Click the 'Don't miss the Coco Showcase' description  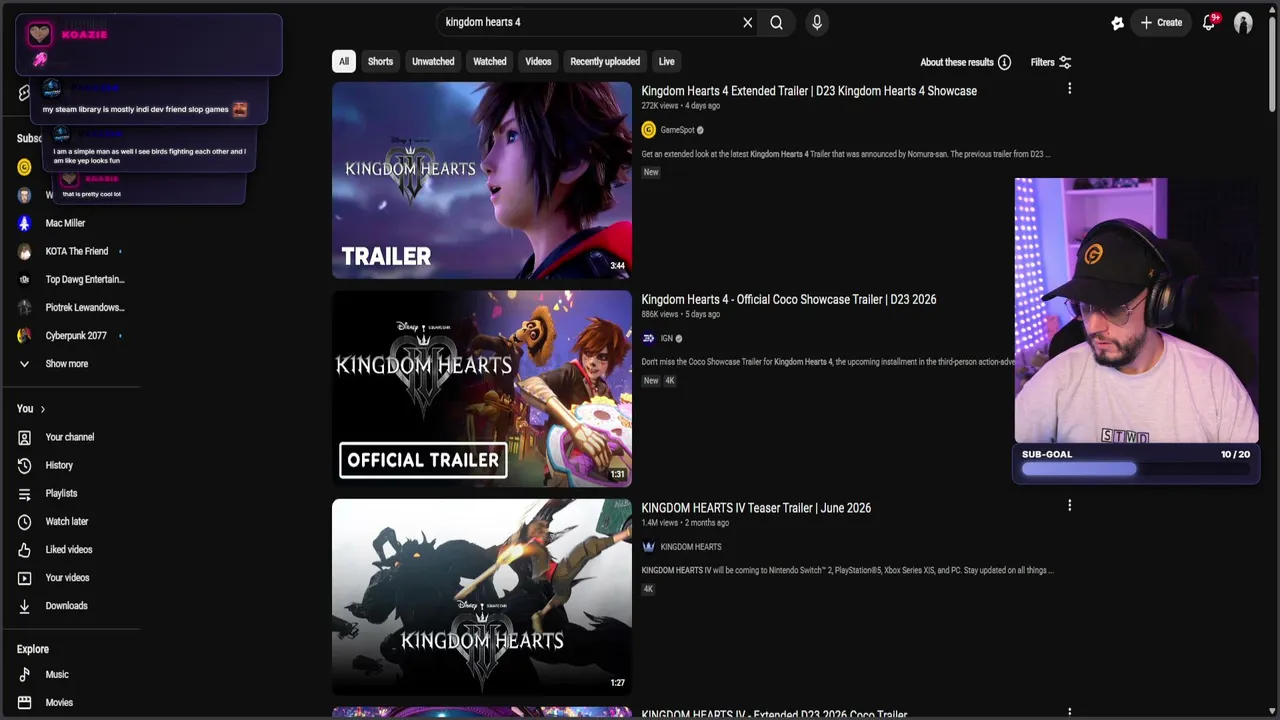click(x=828, y=362)
